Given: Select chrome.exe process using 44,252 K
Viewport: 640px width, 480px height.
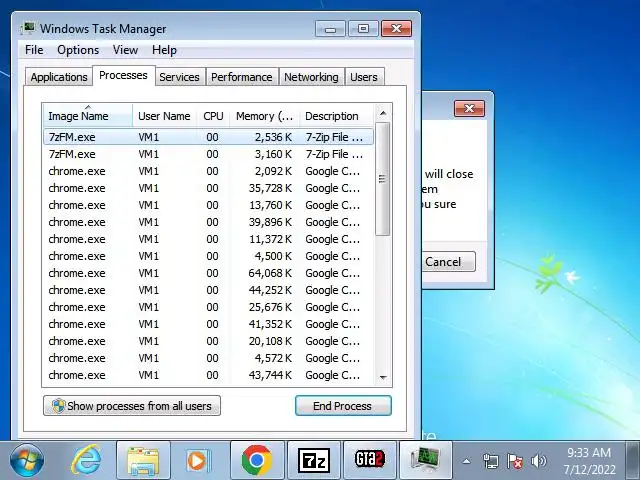Looking at the screenshot, I should (x=208, y=290).
